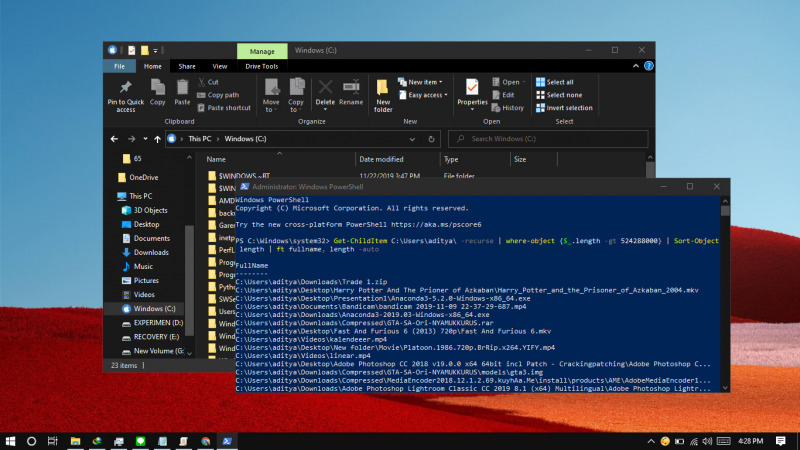Open Copy to in Organize group
This screenshot has height=450, width=800.
click(296, 95)
